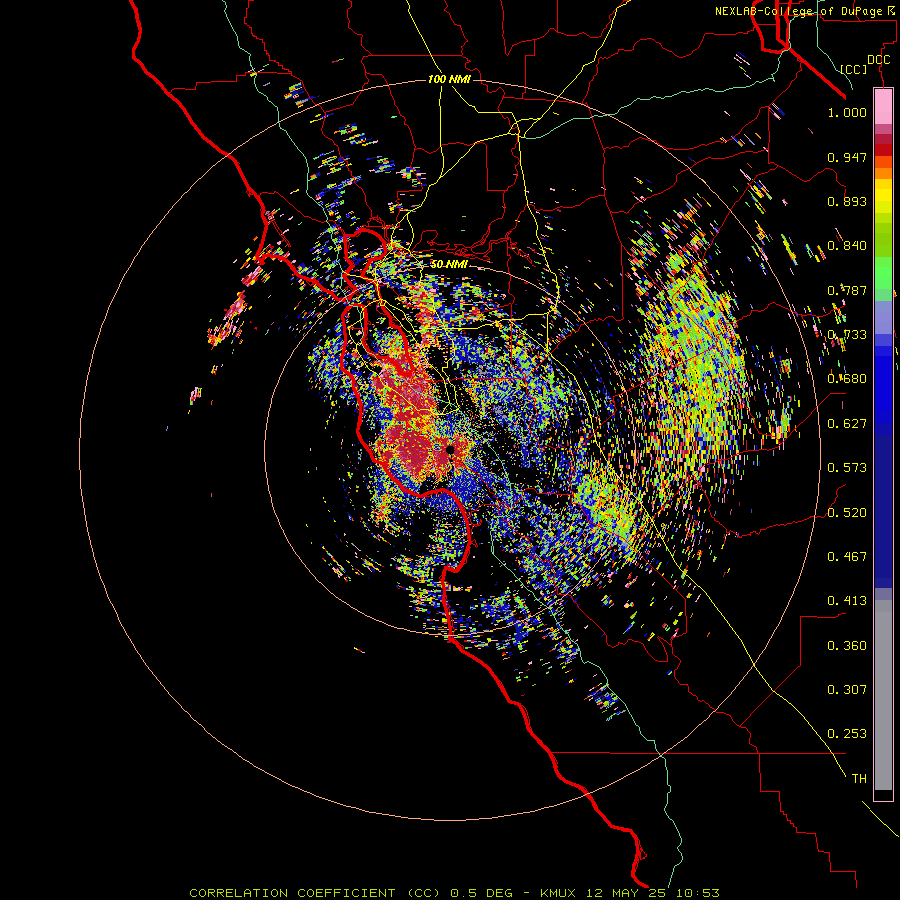Click the 0.947 scale value
The width and height of the screenshot is (900, 900).
[847, 157]
